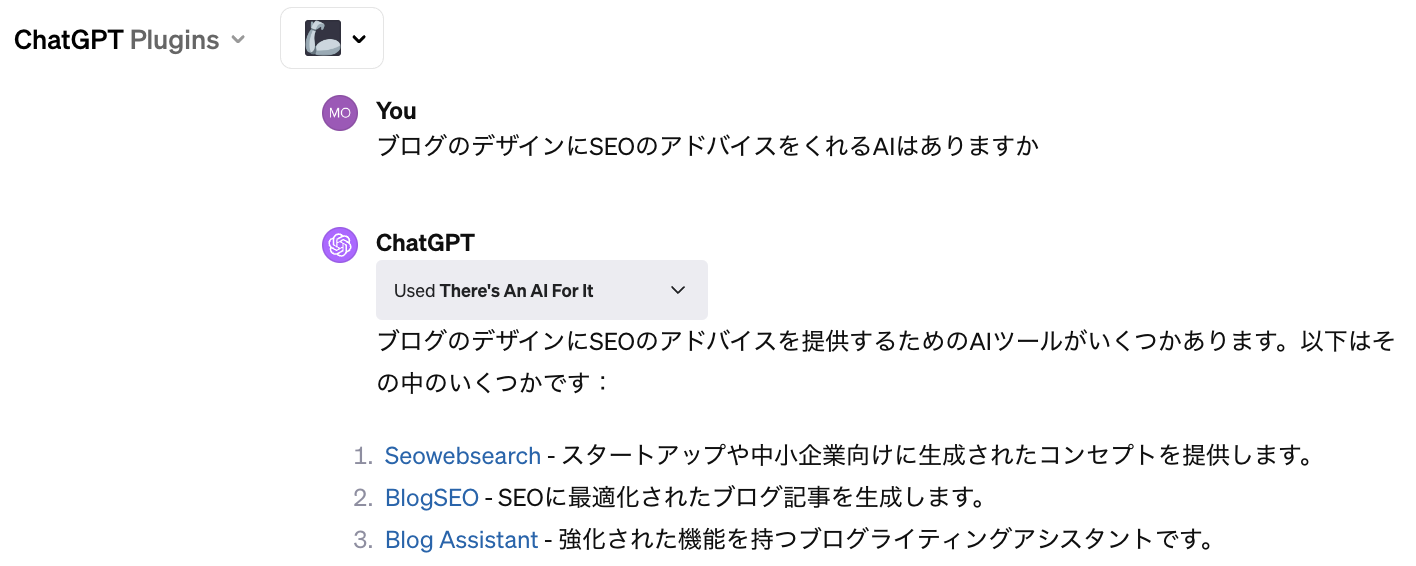Click the ChatGPT logo avatar

[340, 245]
